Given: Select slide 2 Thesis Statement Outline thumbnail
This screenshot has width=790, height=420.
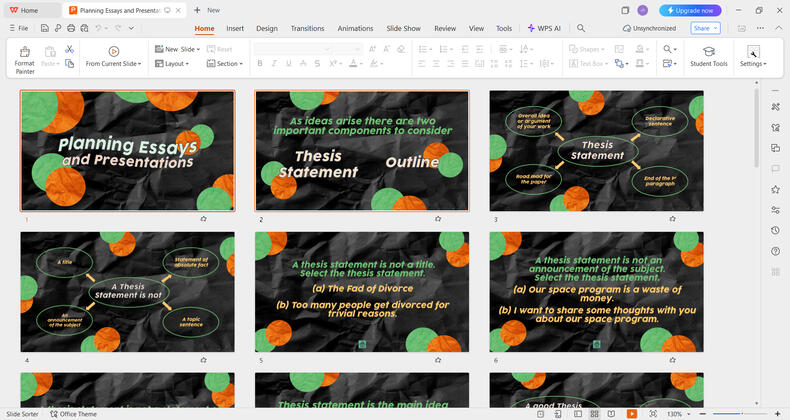Looking at the screenshot, I should tap(362, 151).
